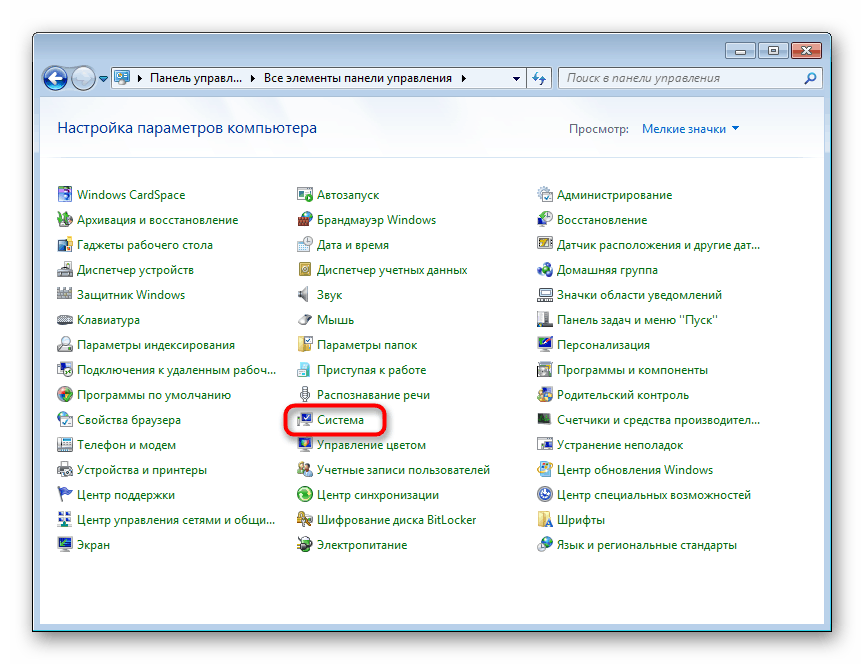864x664 pixels.
Task: Open the Гаджеты рабочего стола icon
Action: (64, 244)
